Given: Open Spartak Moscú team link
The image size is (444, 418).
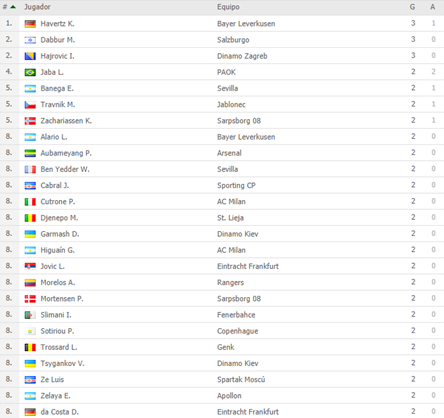Looking at the screenshot, I should (241, 379).
